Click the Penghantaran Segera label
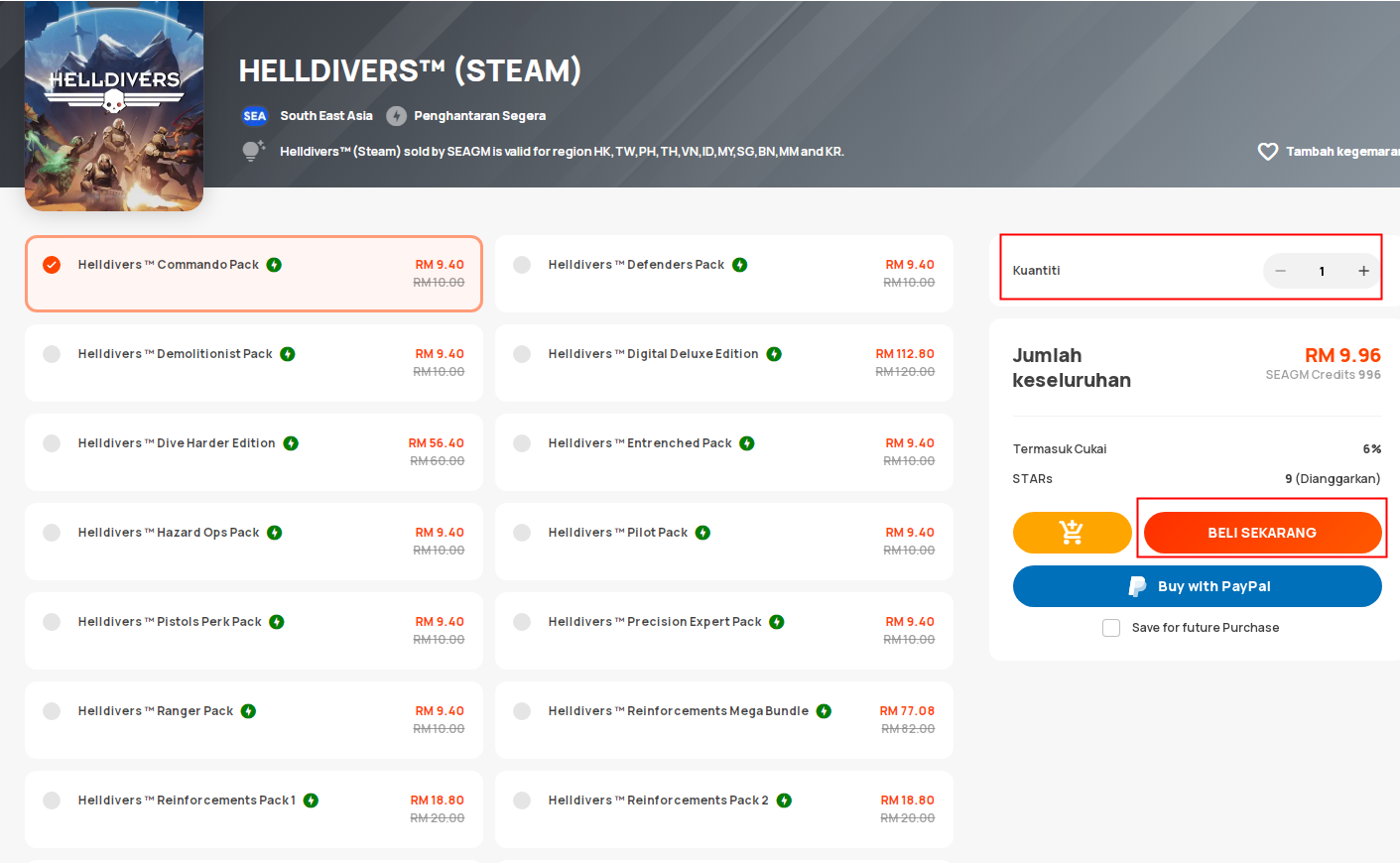 pyautogui.click(x=480, y=116)
